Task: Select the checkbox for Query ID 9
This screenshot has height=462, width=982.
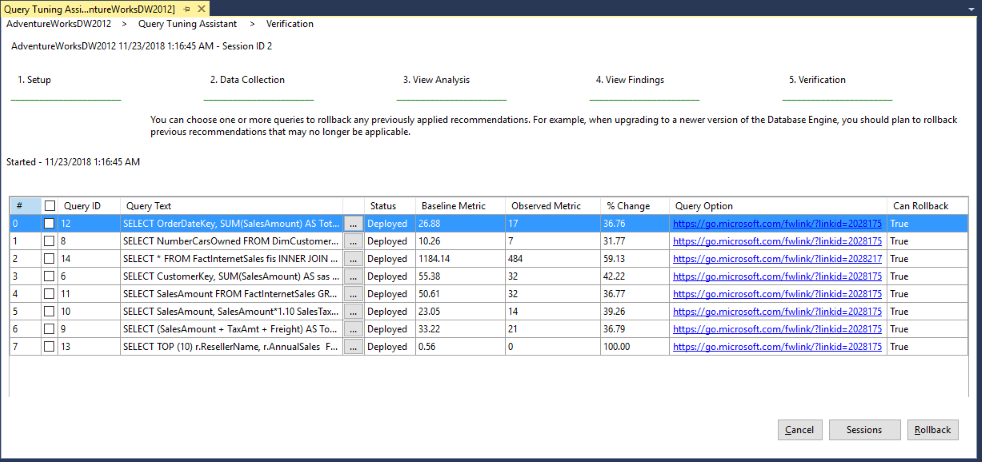Action: coord(49,329)
